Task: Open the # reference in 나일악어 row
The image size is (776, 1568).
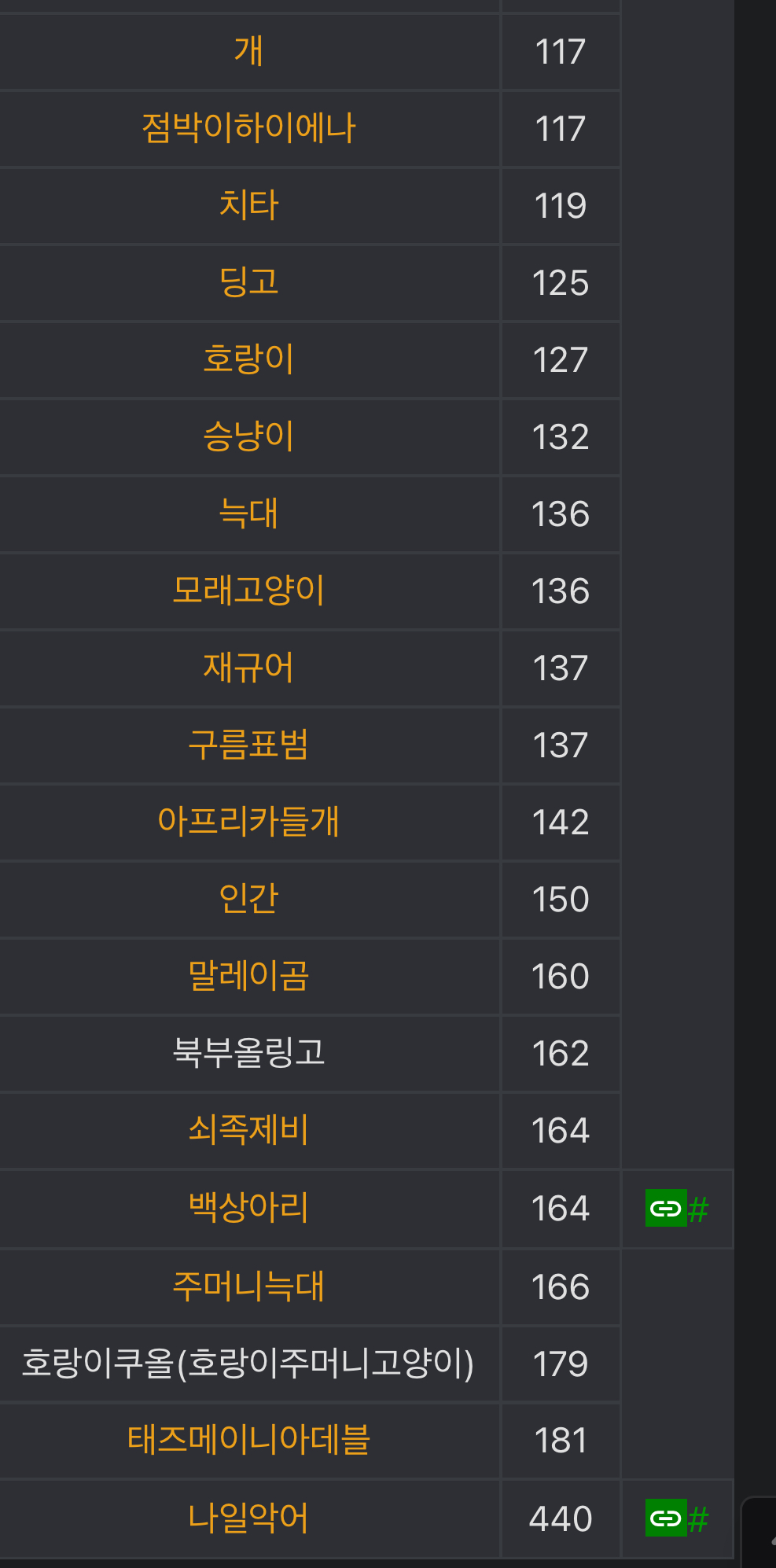Action: pyautogui.click(x=698, y=1518)
